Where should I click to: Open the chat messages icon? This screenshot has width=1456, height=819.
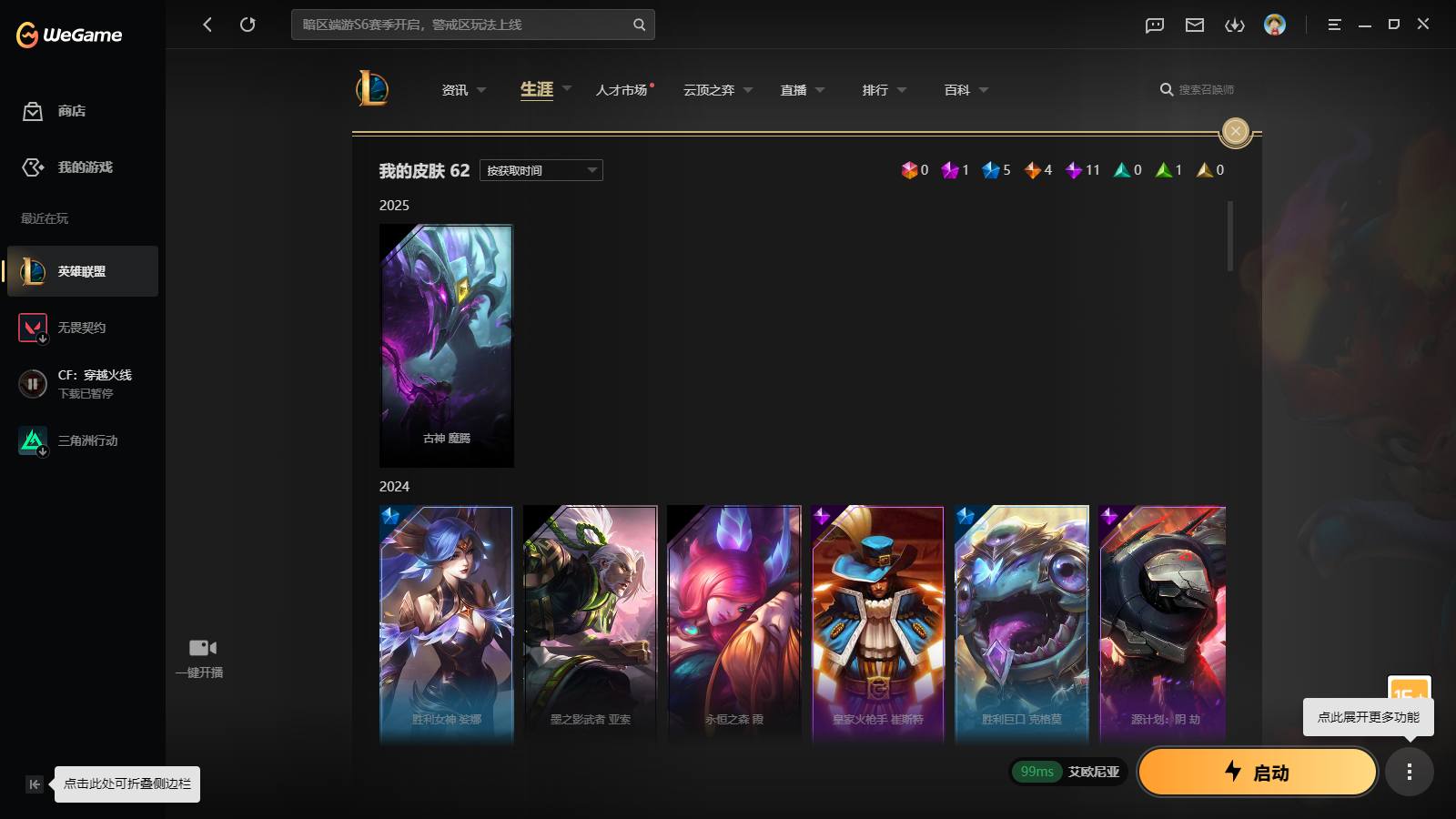click(1155, 25)
